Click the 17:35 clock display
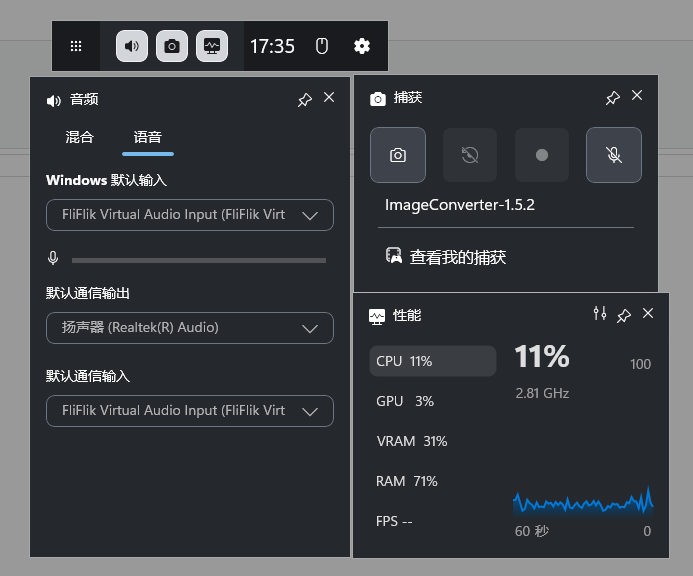The width and height of the screenshot is (693, 576). click(272, 46)
